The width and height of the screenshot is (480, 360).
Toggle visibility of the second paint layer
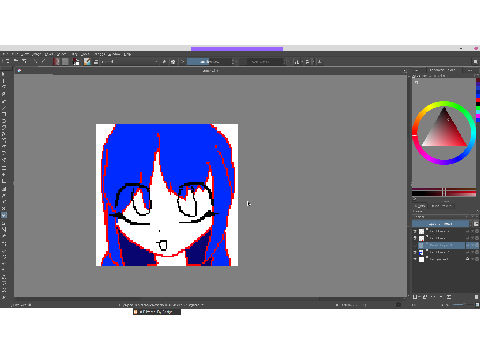click(x=415, y=238)
